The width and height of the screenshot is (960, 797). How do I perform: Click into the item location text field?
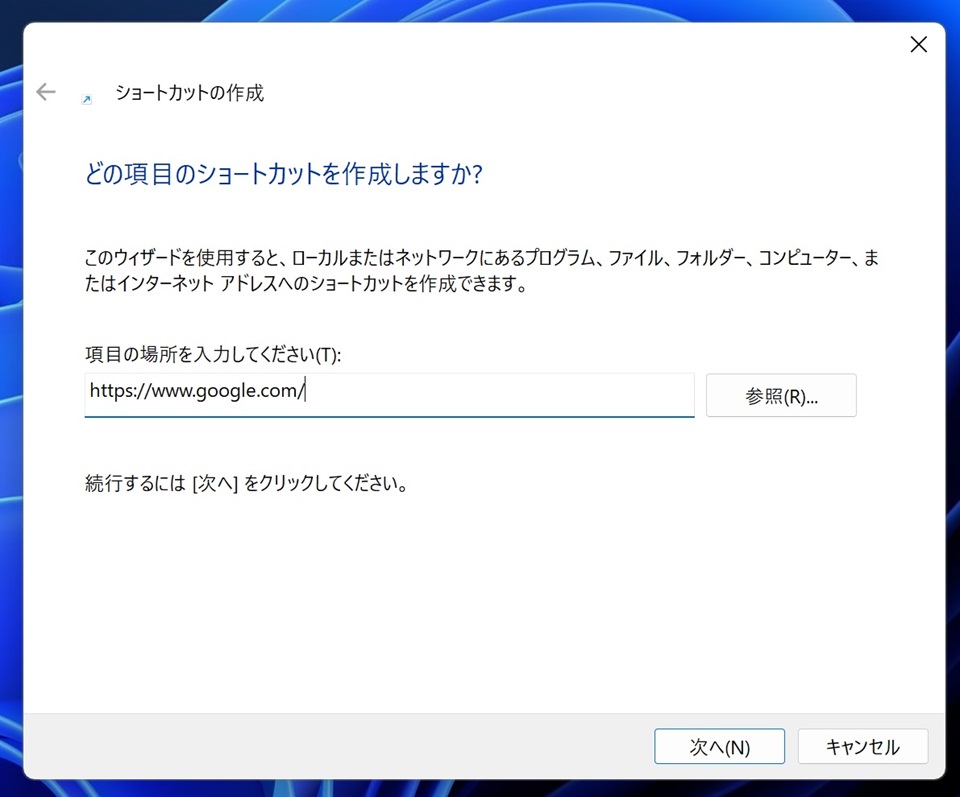pyautogui.click(x=389, y=395)
